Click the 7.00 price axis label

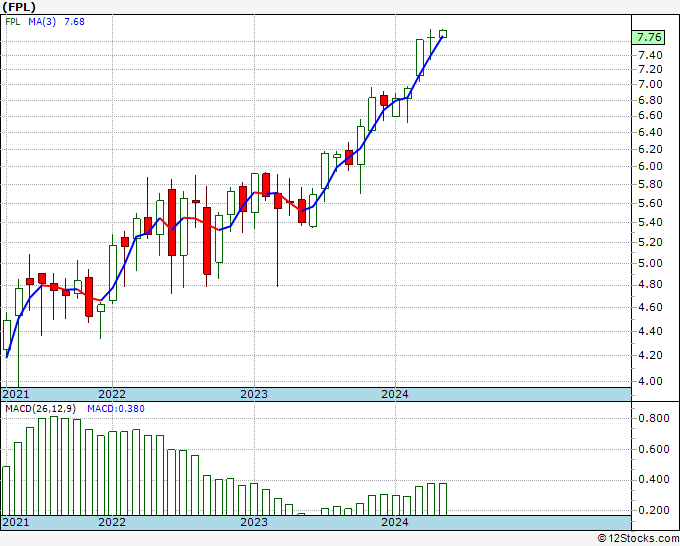(650, 85)
